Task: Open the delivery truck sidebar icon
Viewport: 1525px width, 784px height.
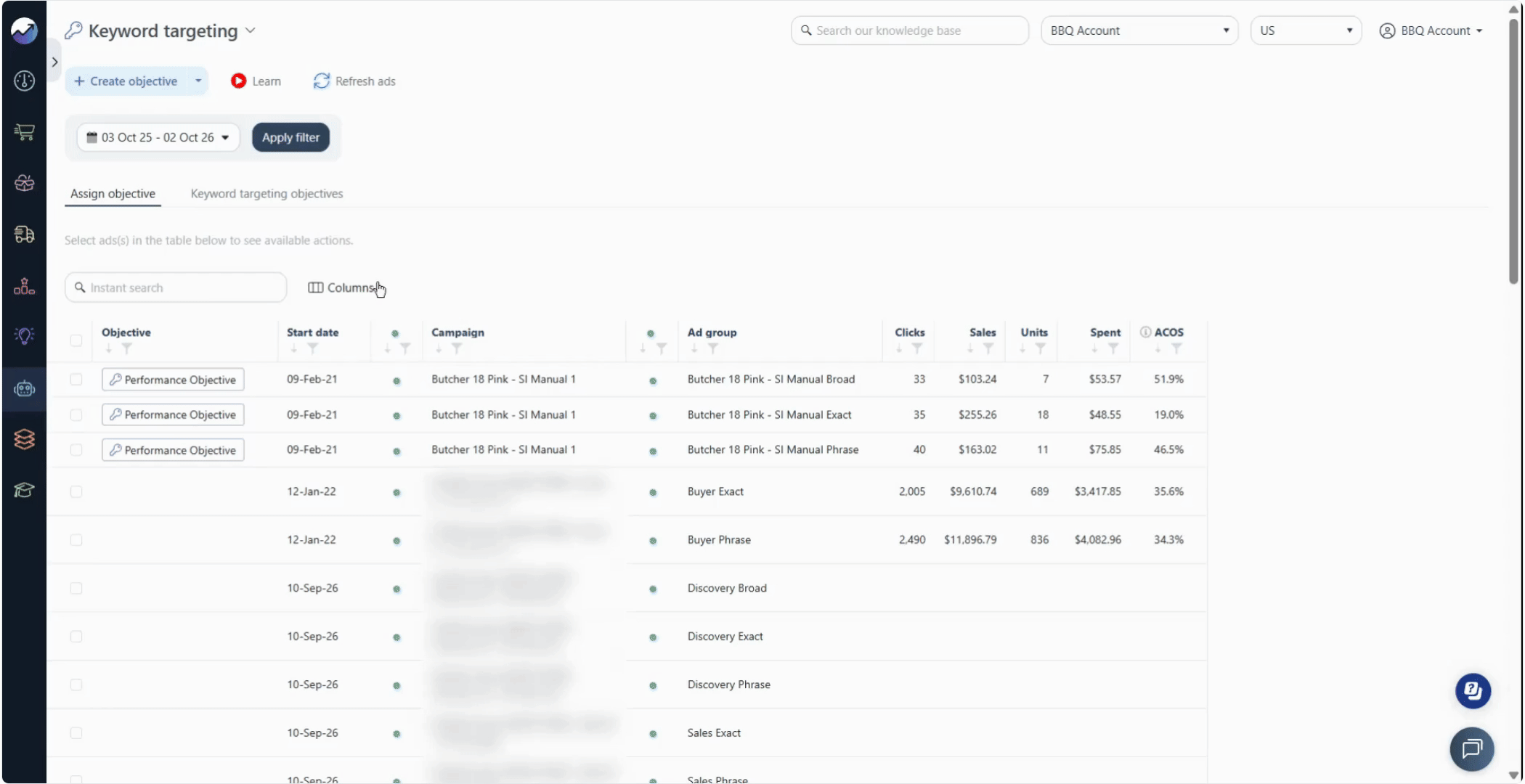Action: pyautogui.click(x=24, y=234)
